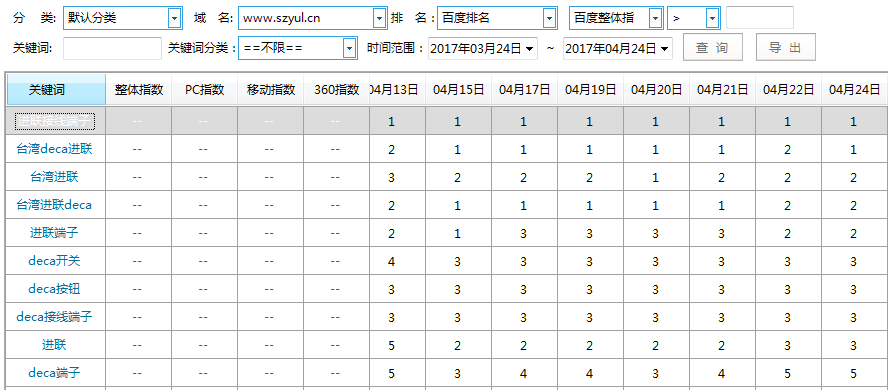
Task: Click the 查询 button
Action: [712, 48]
